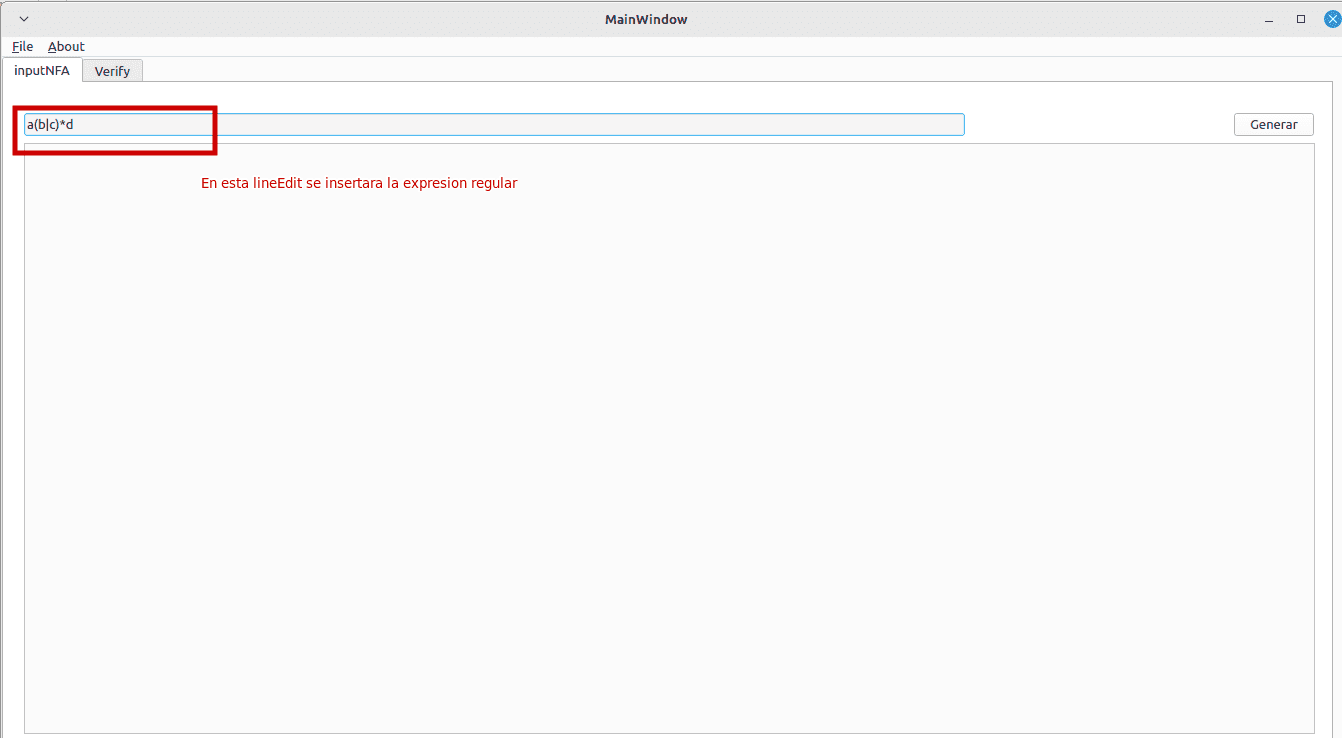Open the About menu

66,47
